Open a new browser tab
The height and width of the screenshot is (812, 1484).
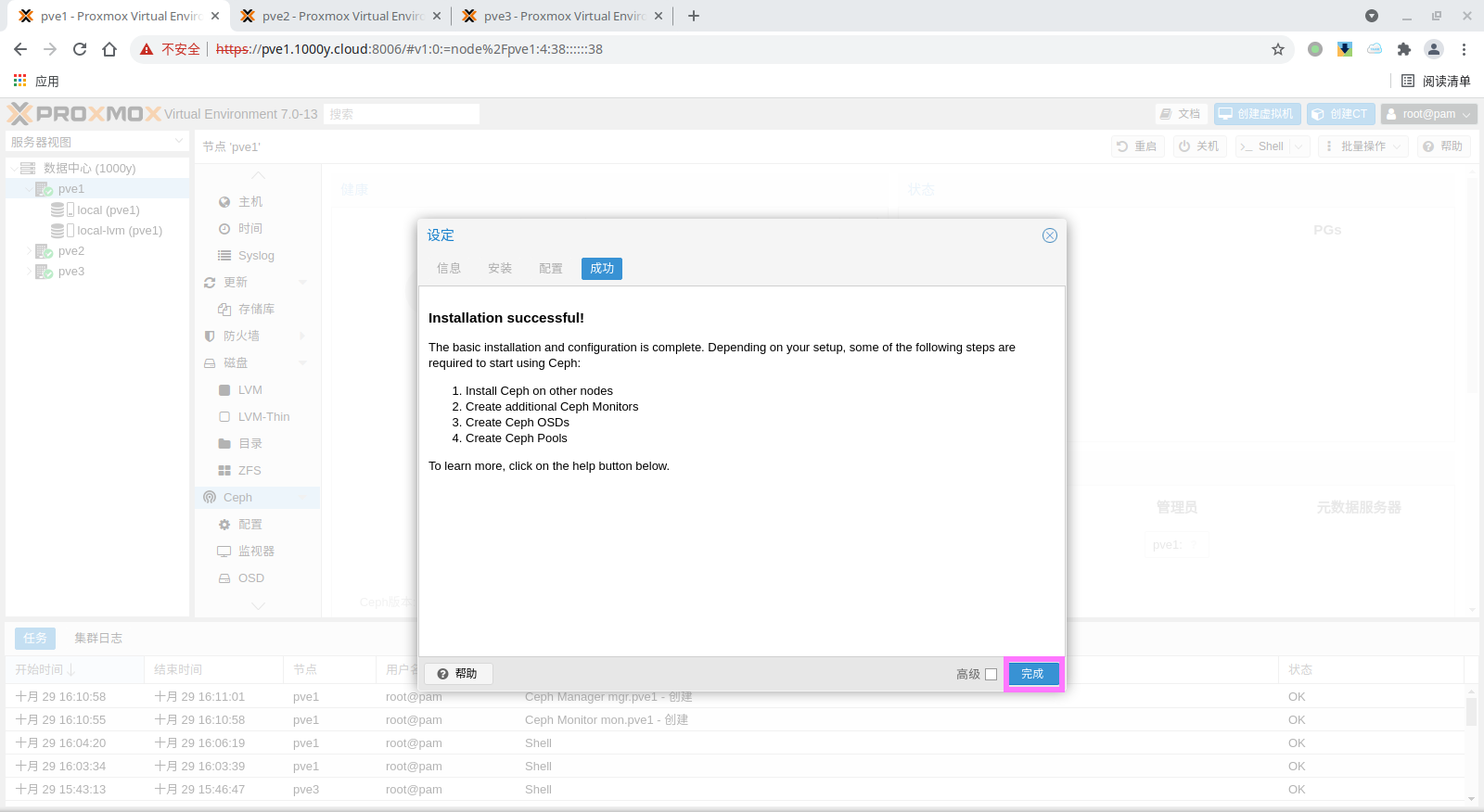point(693,16)
